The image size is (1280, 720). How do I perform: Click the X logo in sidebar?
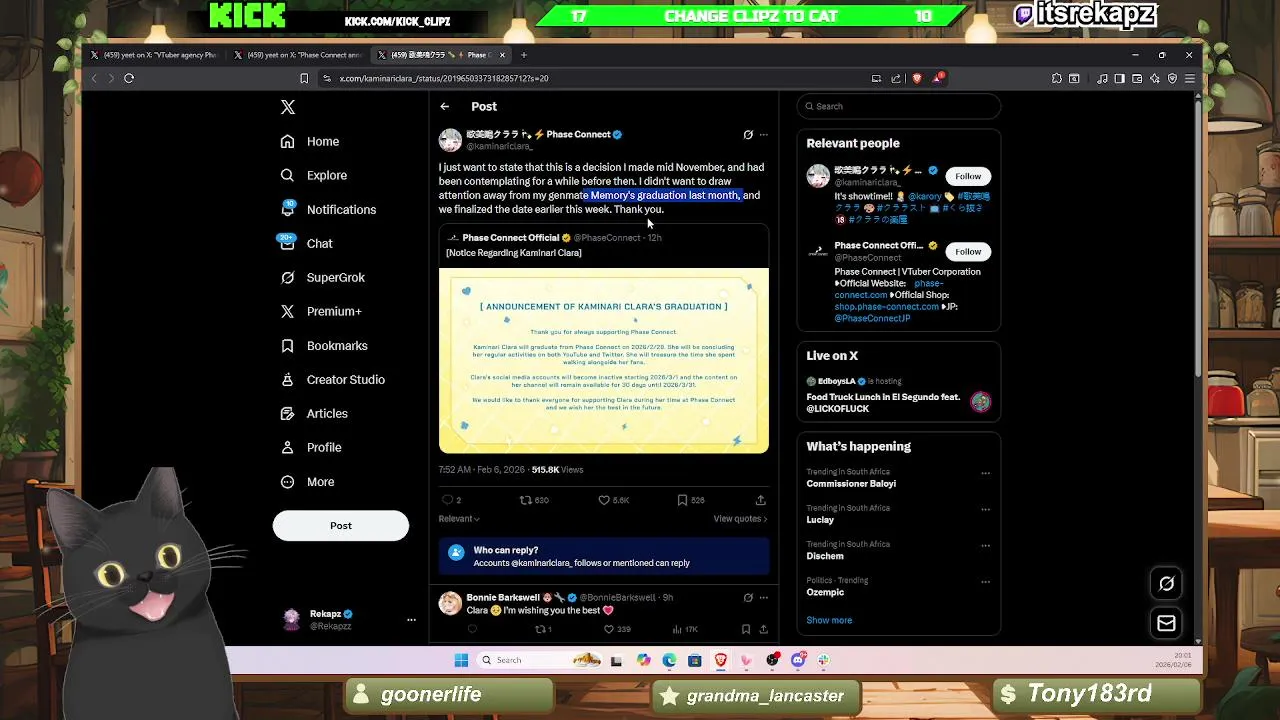coord(288,107)
